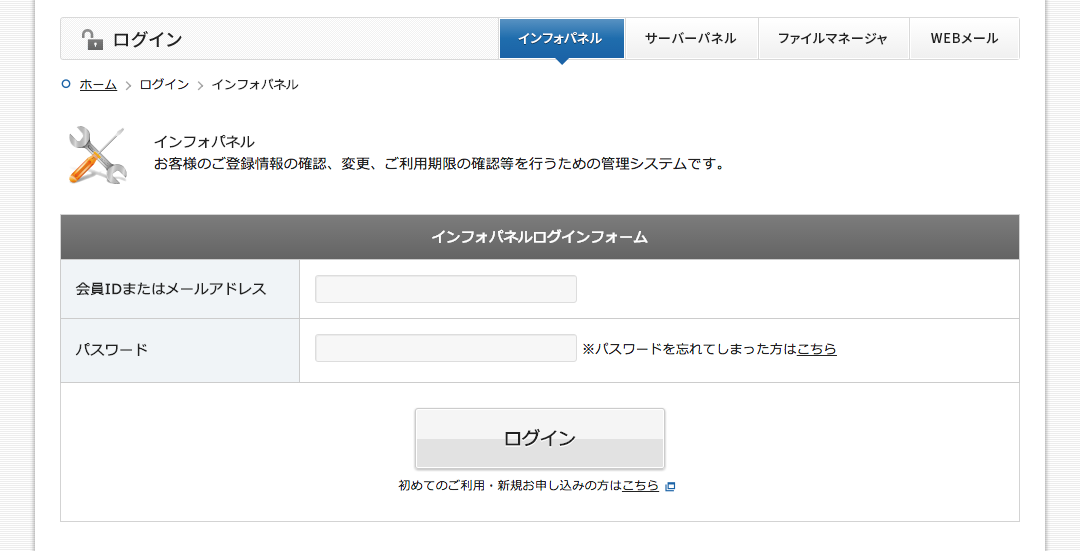Screen dimensions: 1080x551
Task: Click the 会員IDまたはメールアドレス label
Action: click(171, 289)
